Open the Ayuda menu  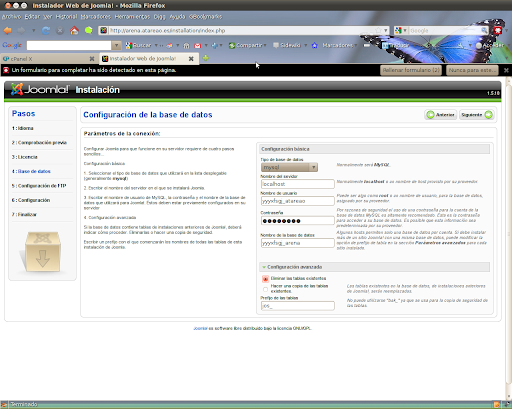177,16
